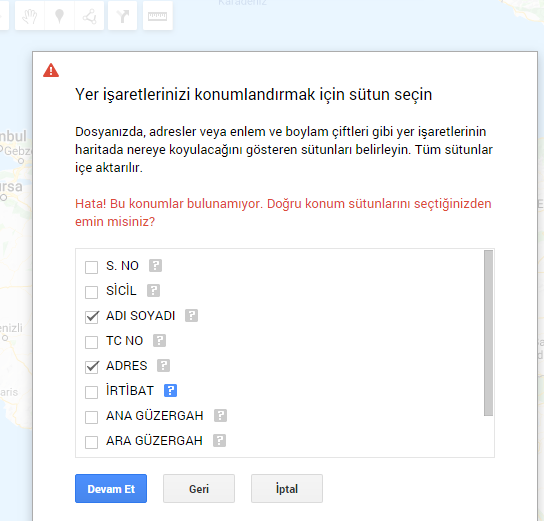The image size is (544, 521).
Task: Show the help icon for ADI SOYADI
Action: pyautogui.click(x=192, y=316)
